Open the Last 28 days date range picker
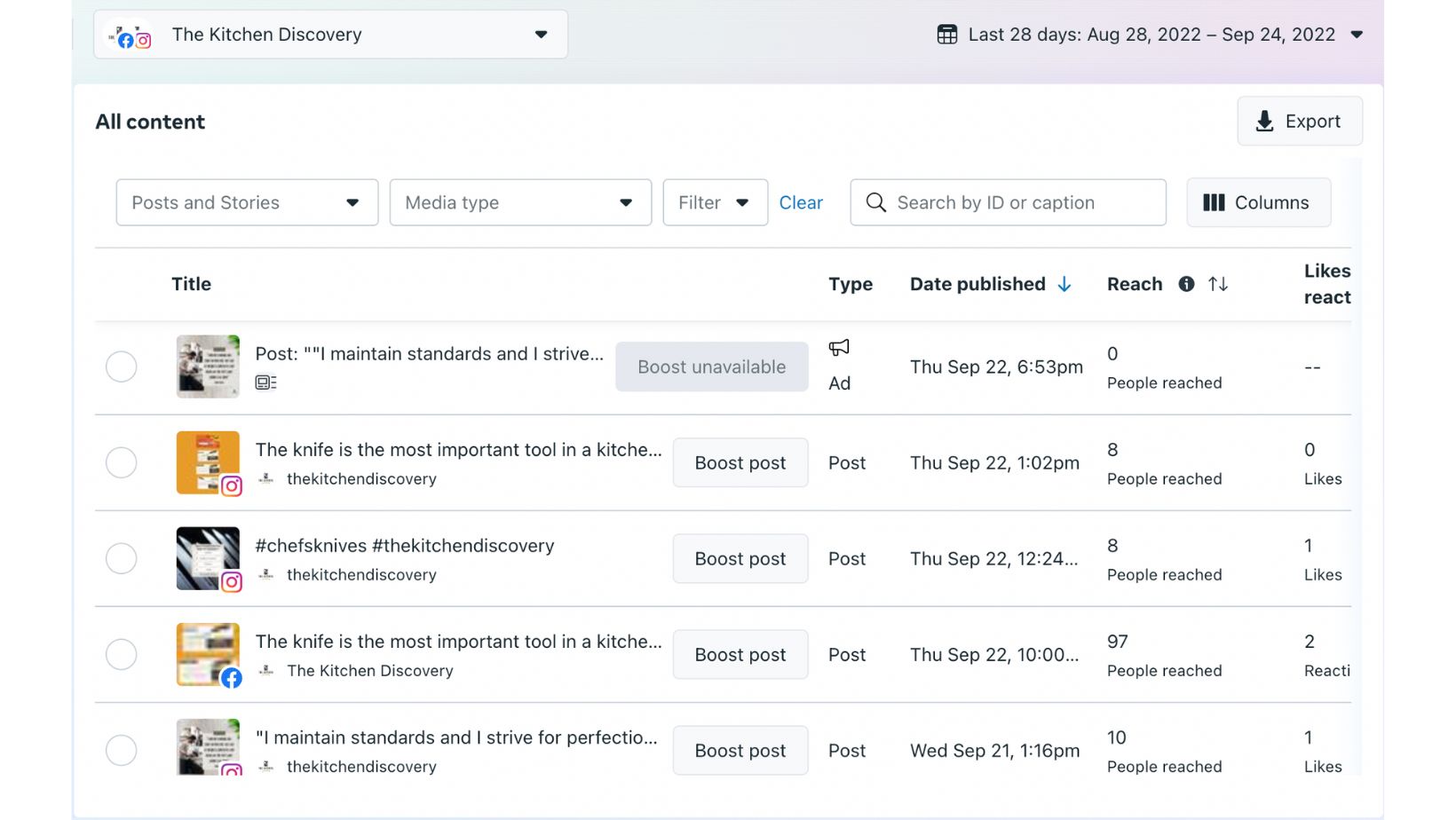This screenshot has width=1456, height=820. (1151, 35)
